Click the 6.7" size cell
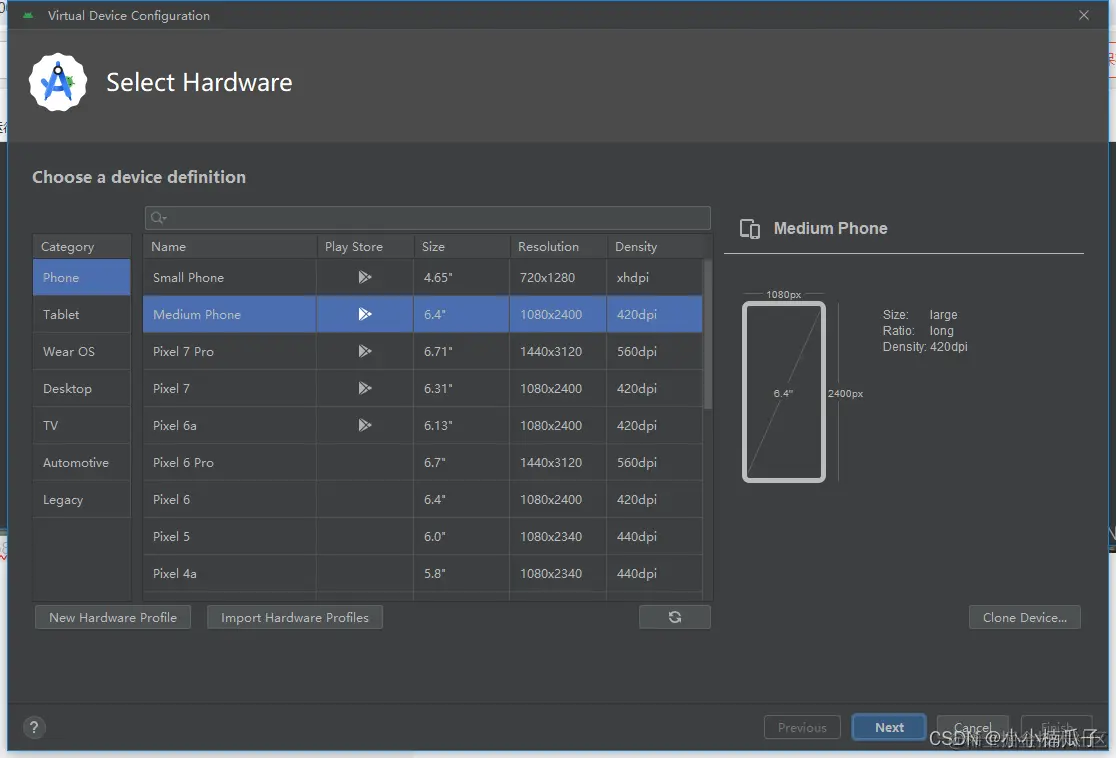 [x=461, y=463]
